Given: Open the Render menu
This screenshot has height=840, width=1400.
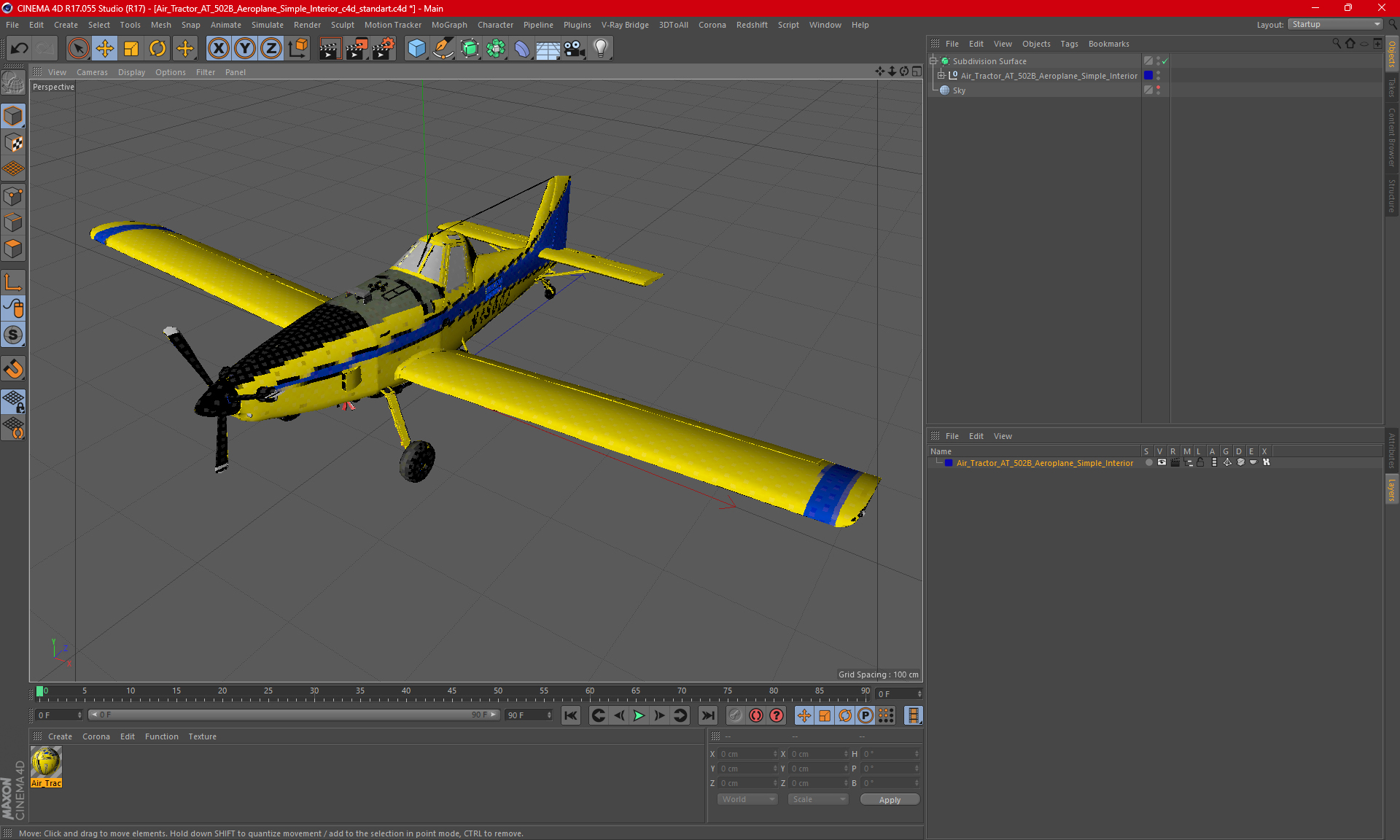Looking at the screenshot, I should click(x=307, y=25).
